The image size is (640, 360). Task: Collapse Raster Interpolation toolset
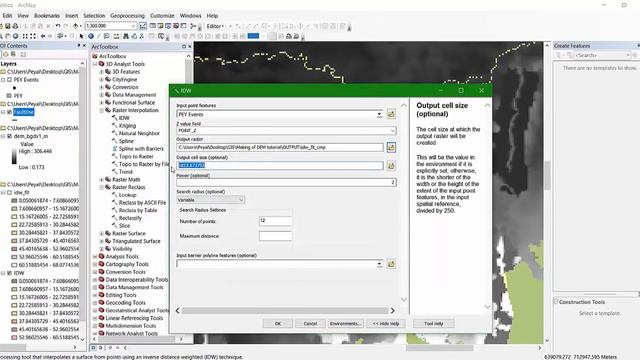pyautogui.click(x=102, y=110)
